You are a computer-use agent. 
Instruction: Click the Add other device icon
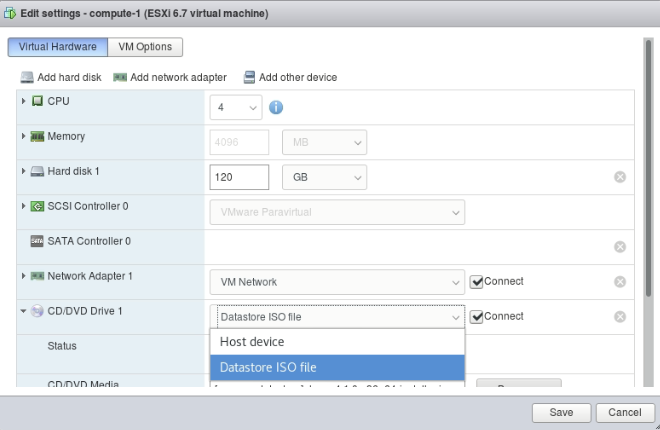pos(249,77)
